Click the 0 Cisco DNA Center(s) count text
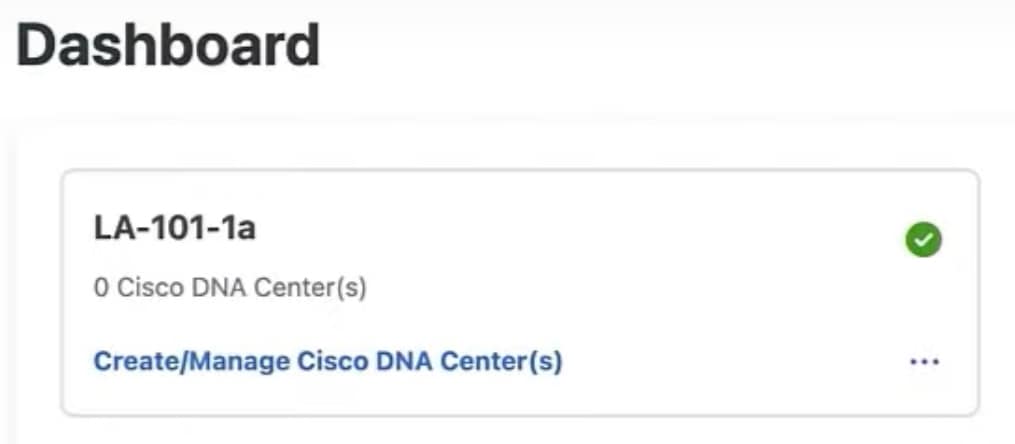 [x=230, y=288]
